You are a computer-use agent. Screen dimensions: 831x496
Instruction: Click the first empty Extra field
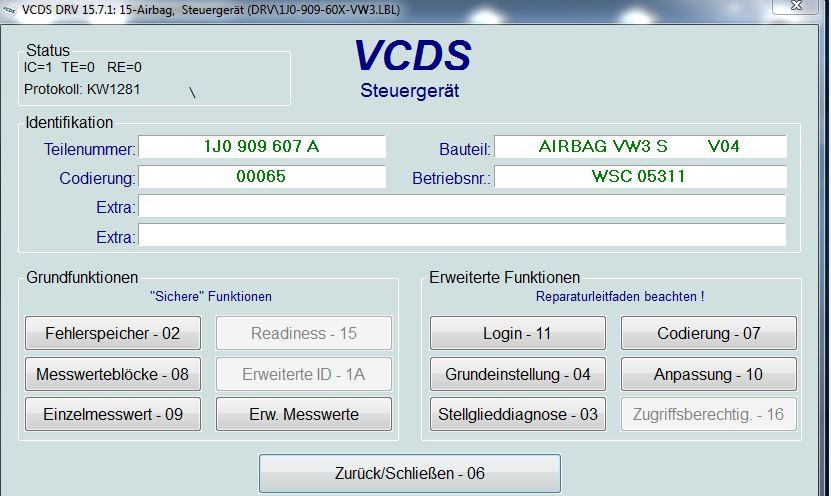pos(462,206)
